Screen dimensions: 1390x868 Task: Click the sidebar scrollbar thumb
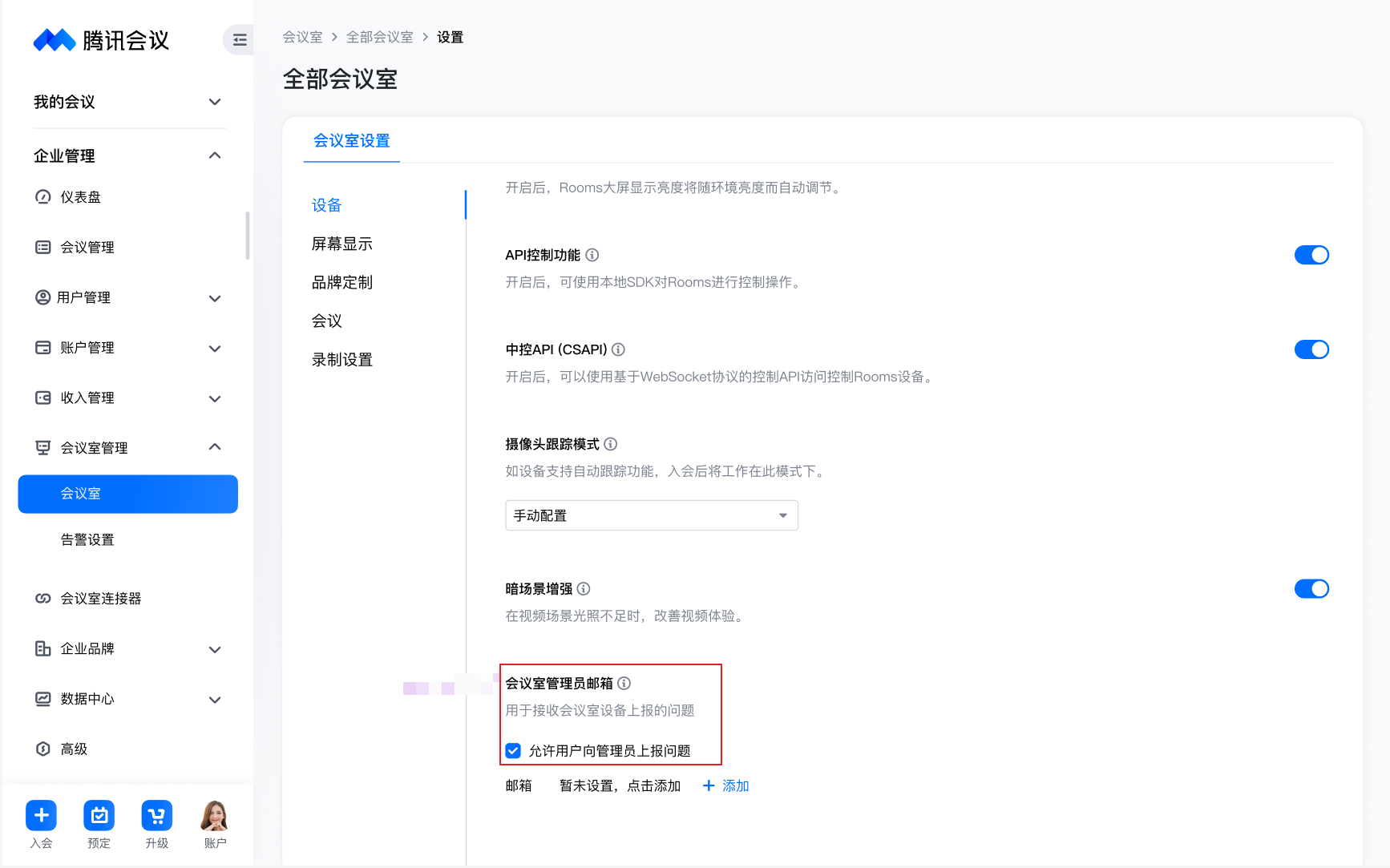click(x=248, y=236)
